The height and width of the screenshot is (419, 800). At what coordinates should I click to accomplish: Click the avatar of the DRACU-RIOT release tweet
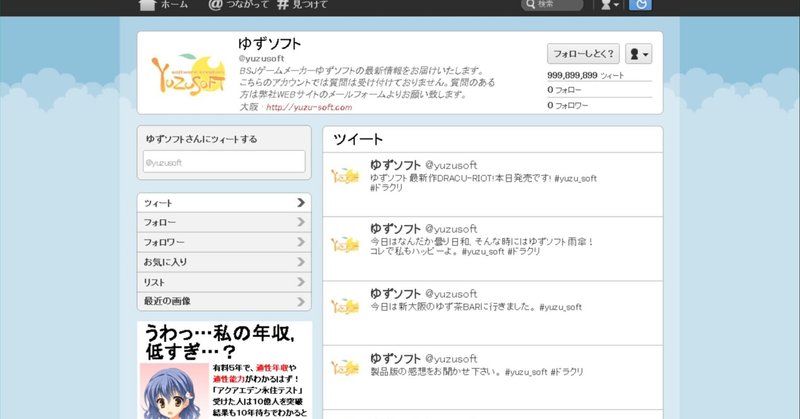click(345, 176)
